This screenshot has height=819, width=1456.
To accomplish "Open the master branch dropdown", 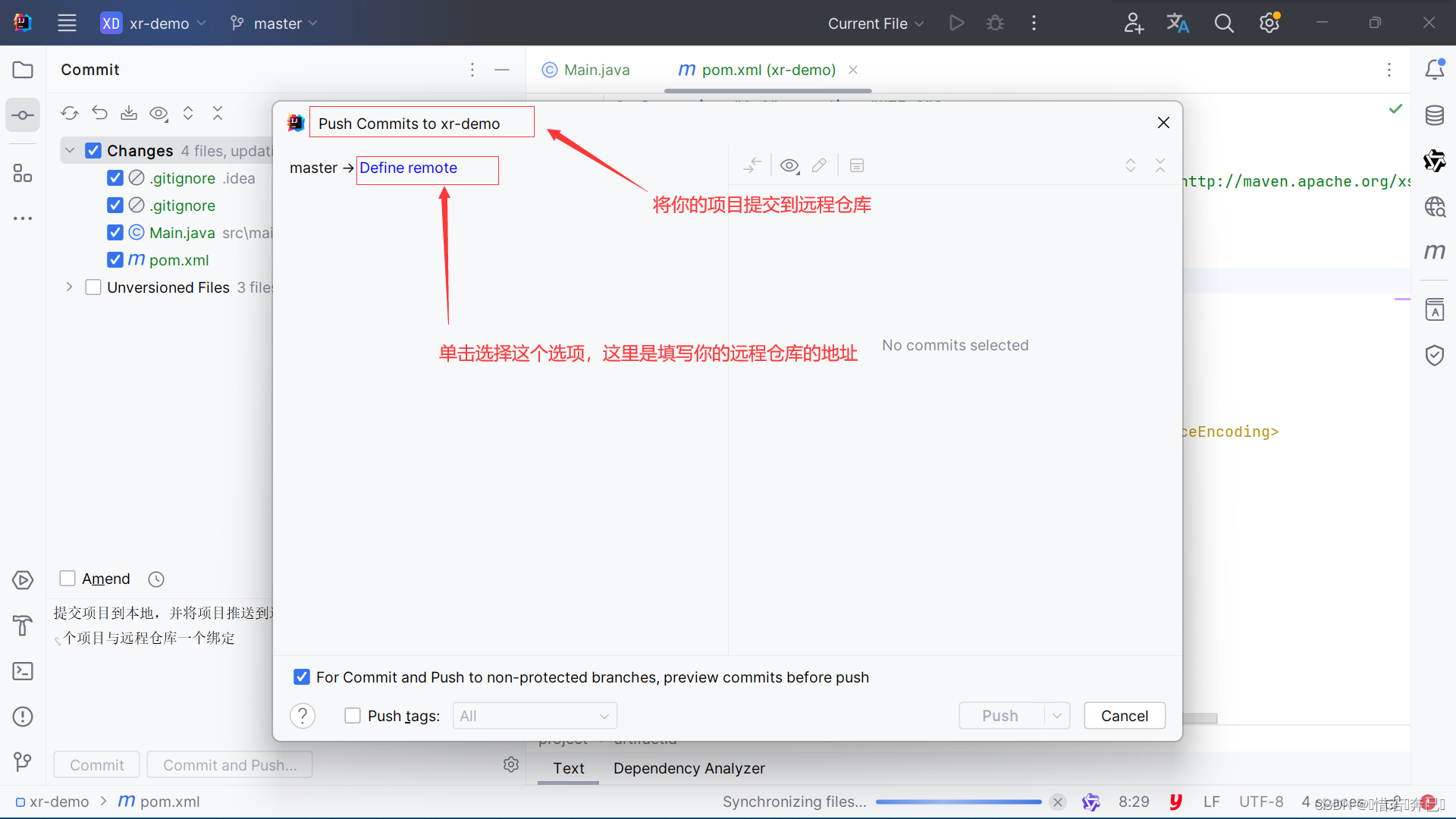I will pyautogui.click(x=275, y=24).
